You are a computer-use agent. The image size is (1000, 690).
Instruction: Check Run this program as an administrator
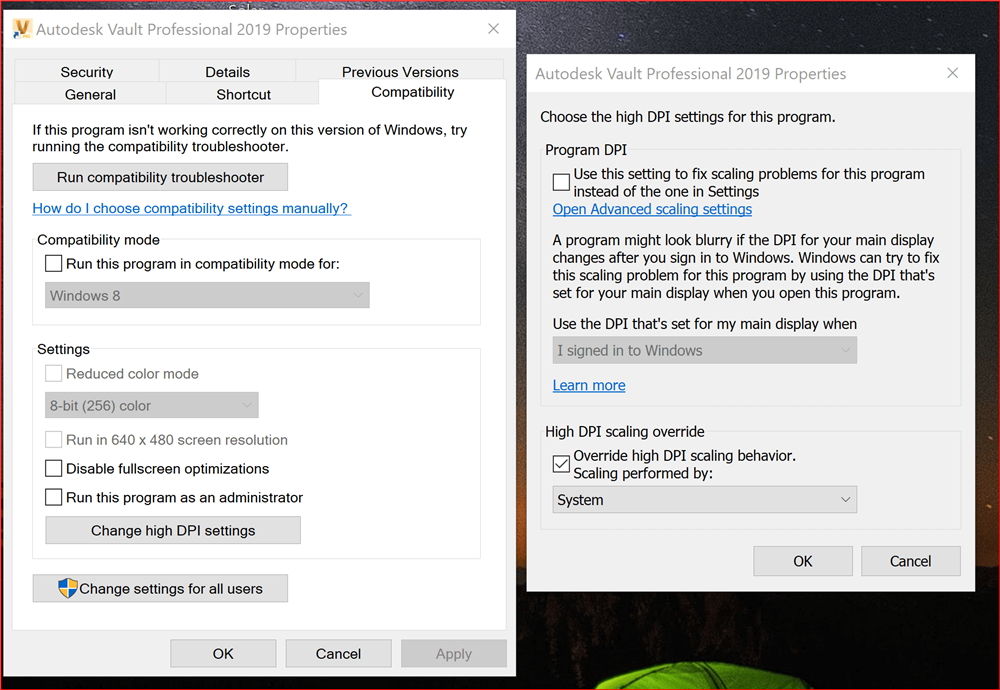tap(54, 497)
